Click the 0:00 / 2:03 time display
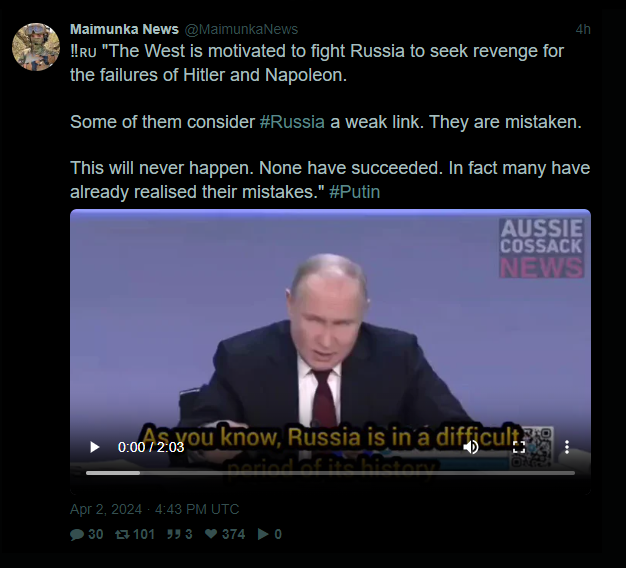 pyautogui.click(x=151, y=447)
